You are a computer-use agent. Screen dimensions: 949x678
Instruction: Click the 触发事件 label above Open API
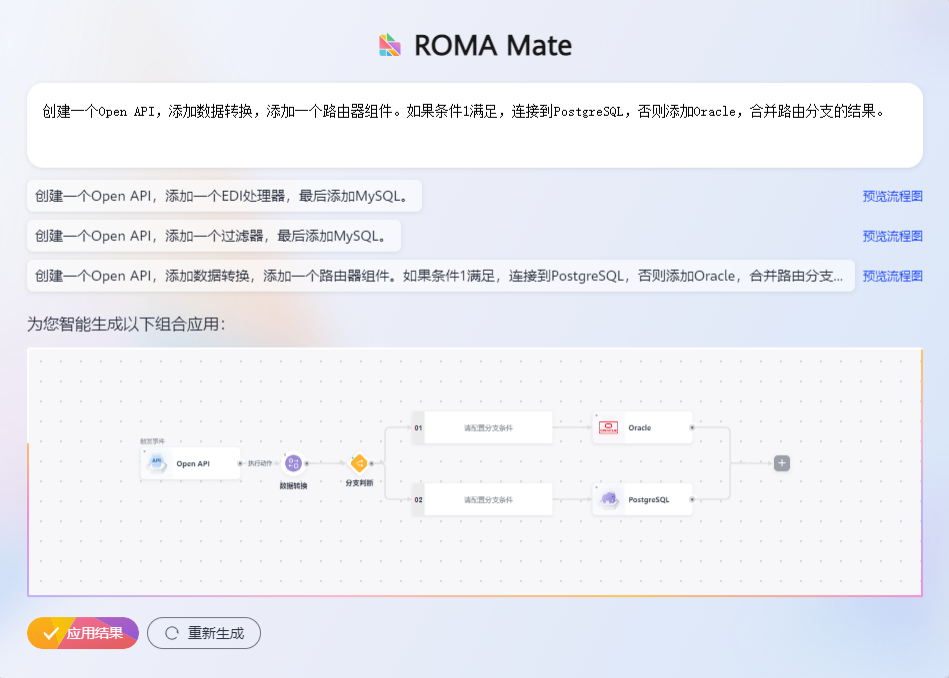[x=153, y=441]
